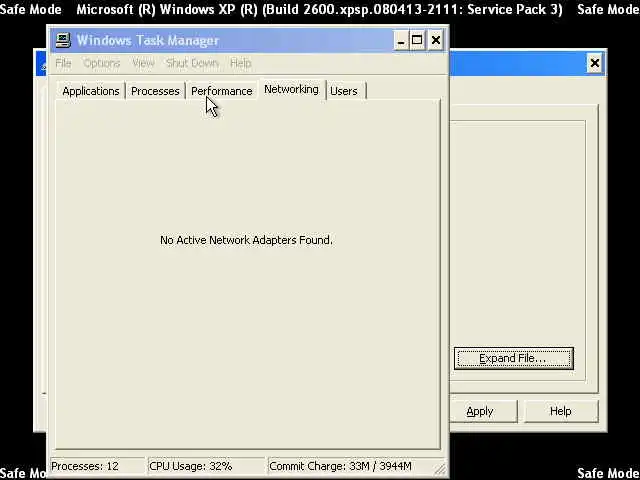Click the Task Manager resize grip corner
The height and width of the screenshot is (480, 640).
pyautogui.click(x=440, y=469)
